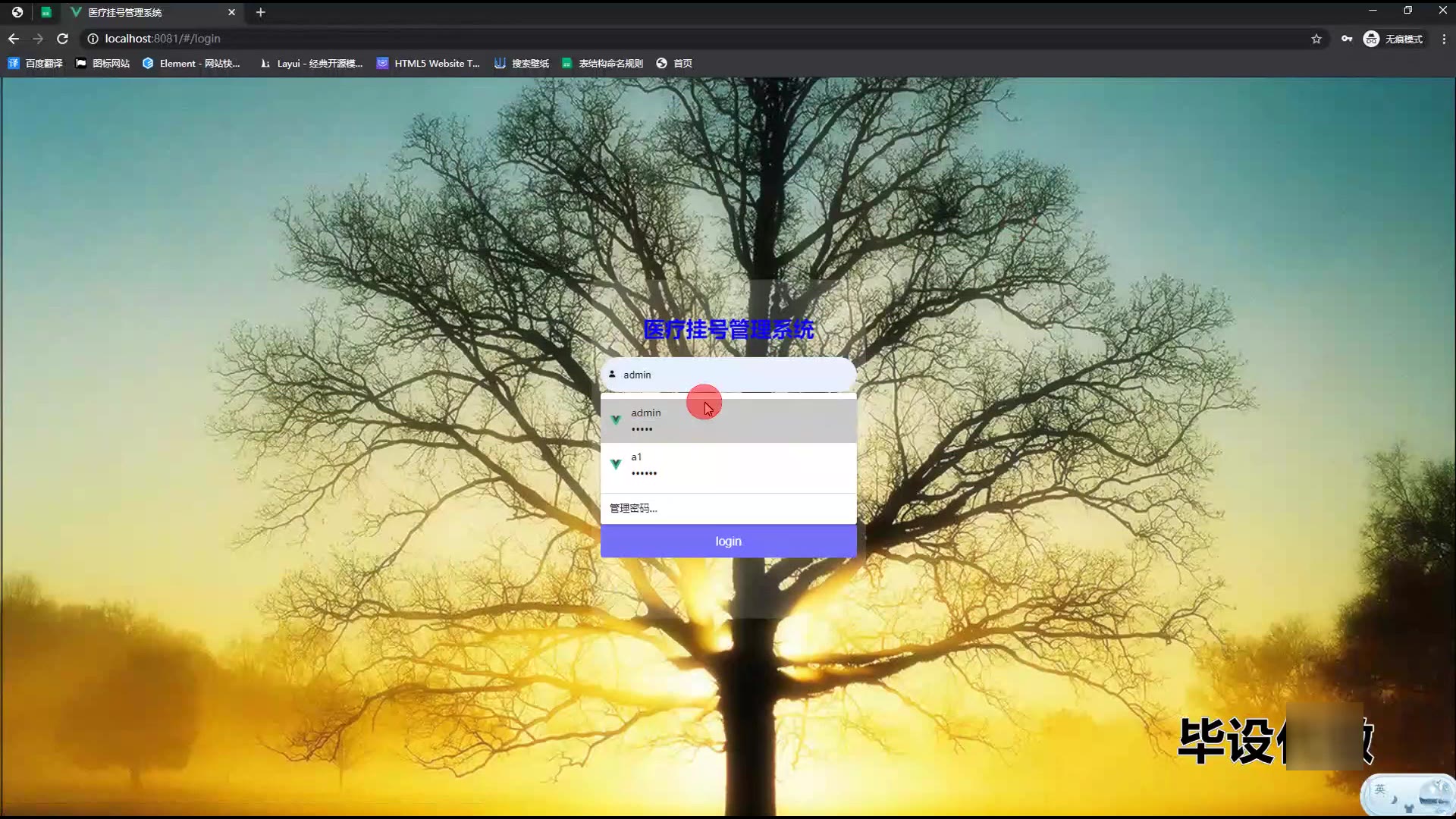Open new tab with plus icon

(x=260, y=12)
